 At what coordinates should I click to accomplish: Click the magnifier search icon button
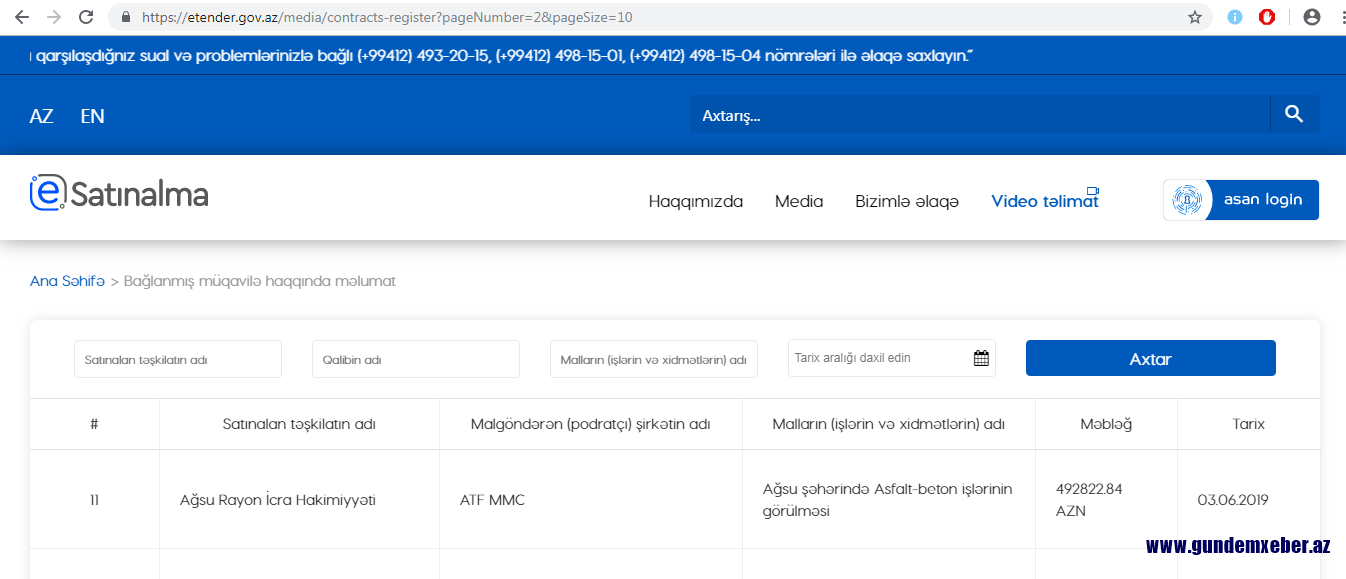click(1294, 115)
